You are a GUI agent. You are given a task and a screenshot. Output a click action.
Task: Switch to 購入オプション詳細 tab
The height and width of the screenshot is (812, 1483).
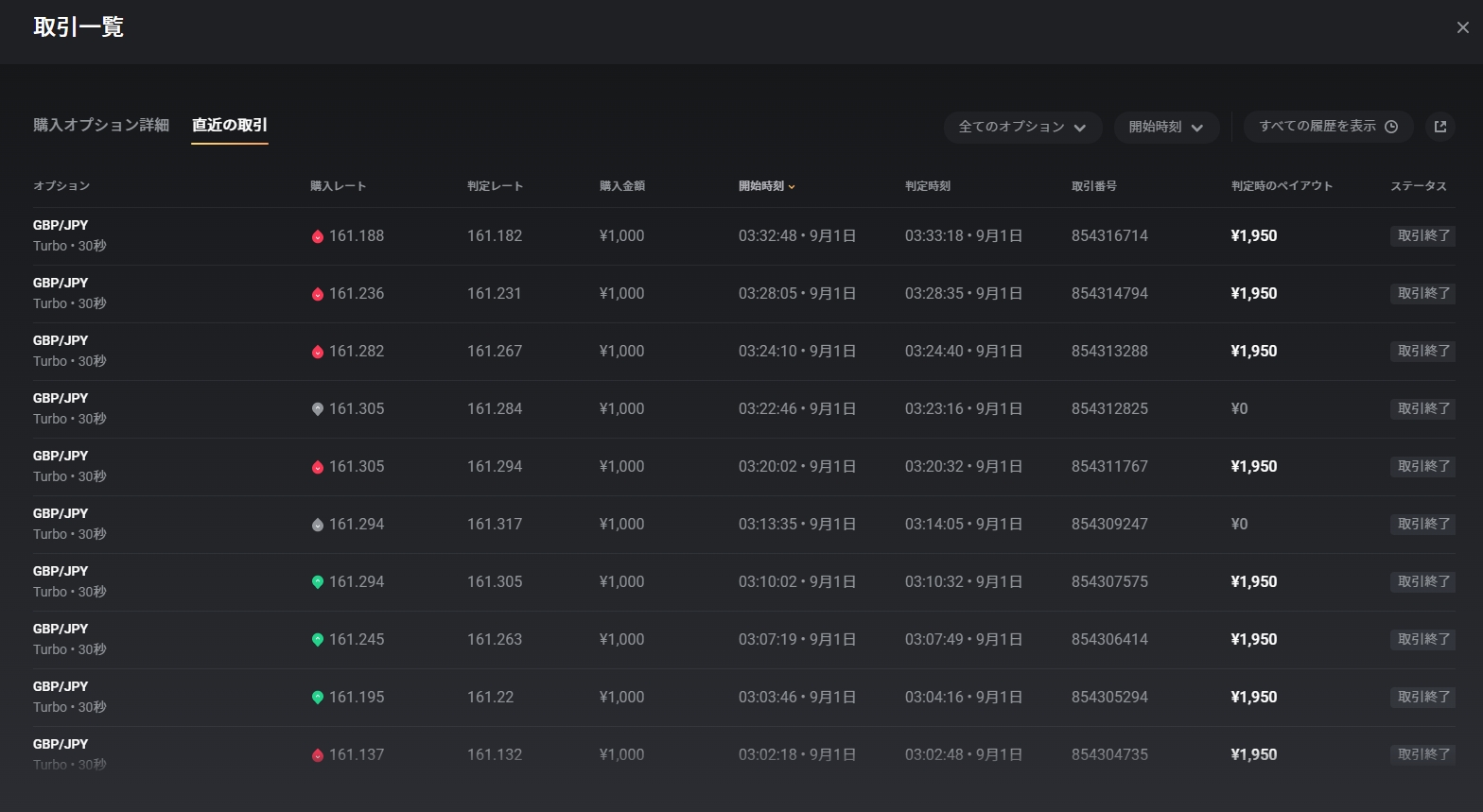click(x=101, y=125)
